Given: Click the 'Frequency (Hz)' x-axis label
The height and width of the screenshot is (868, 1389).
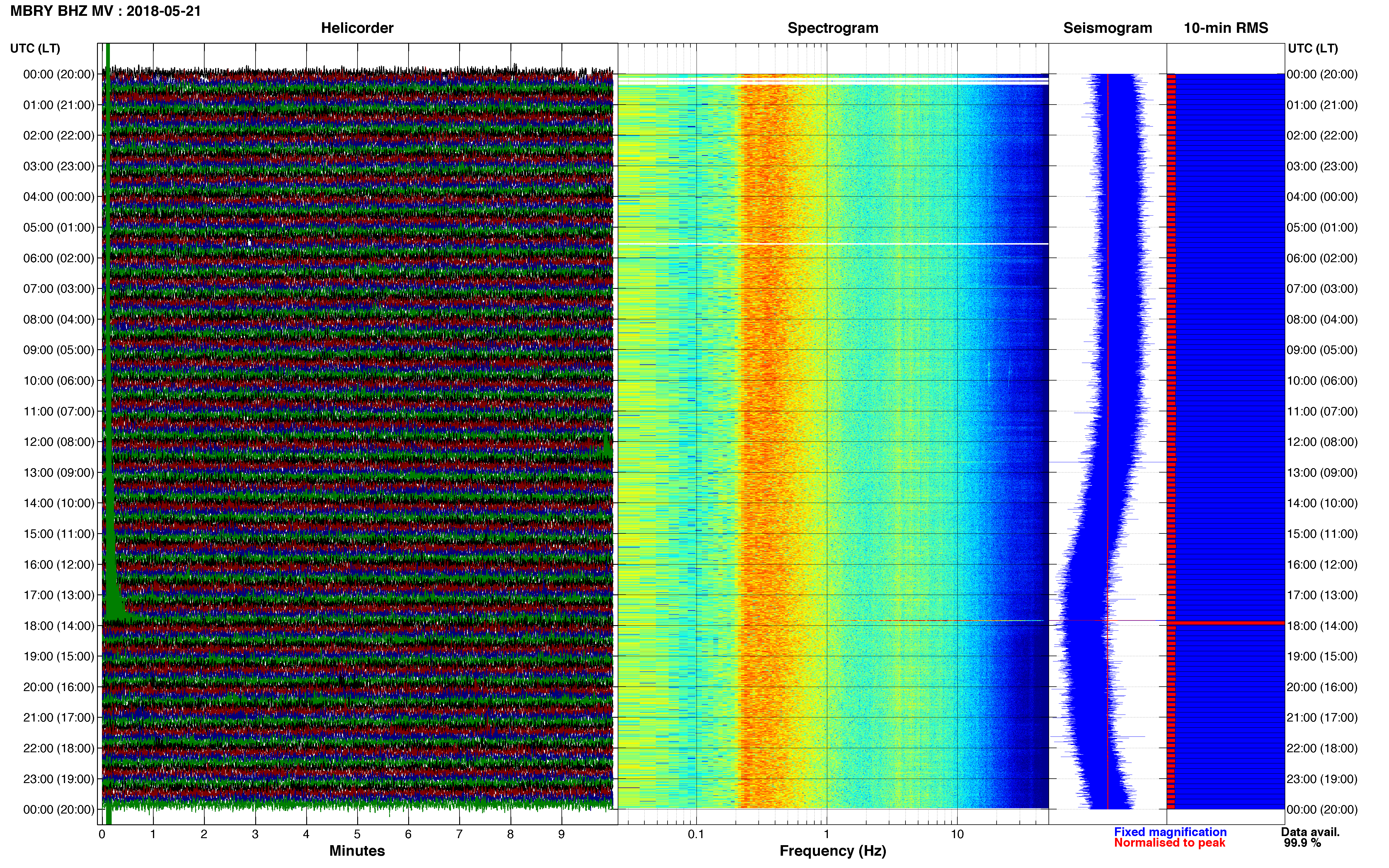Looking at the screenshot, I should [833, 851].
